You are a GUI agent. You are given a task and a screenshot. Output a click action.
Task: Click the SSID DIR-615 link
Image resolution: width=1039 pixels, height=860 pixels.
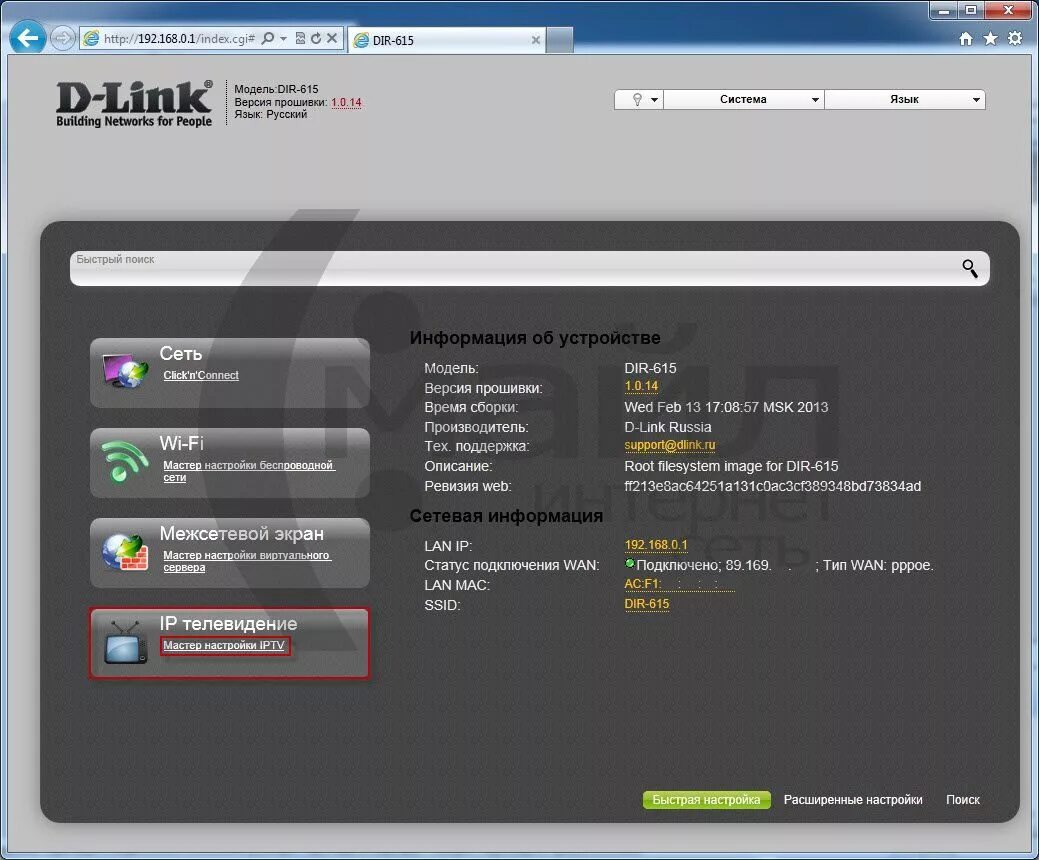coord(647,604)
